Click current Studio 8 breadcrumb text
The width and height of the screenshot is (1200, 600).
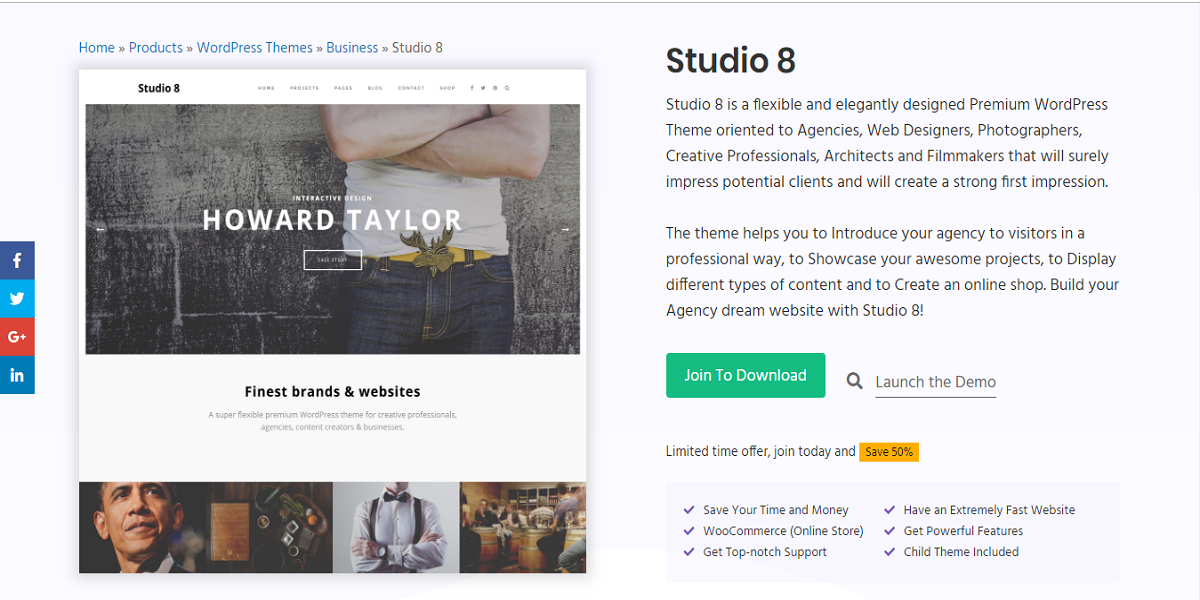(x=417, y=47)
